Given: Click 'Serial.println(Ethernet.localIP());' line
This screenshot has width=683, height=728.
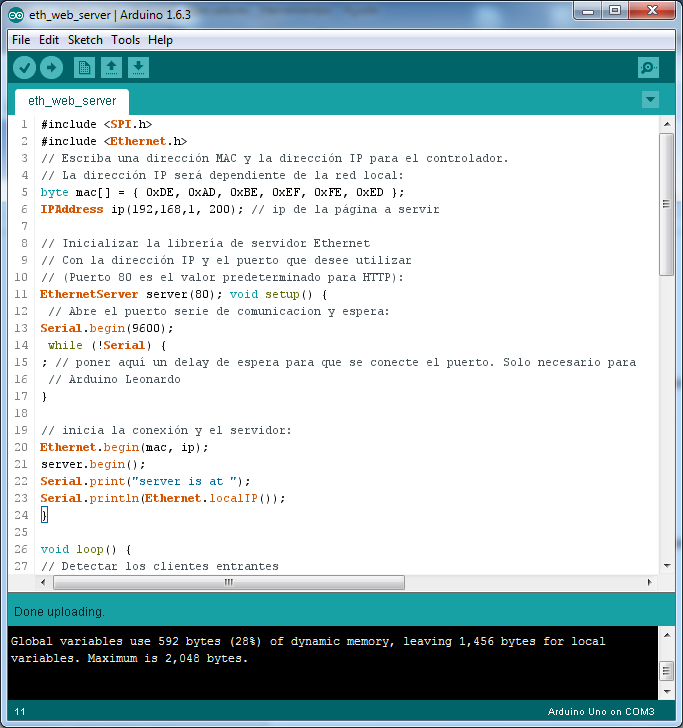Looking at the screenshot, I should 163,498.
